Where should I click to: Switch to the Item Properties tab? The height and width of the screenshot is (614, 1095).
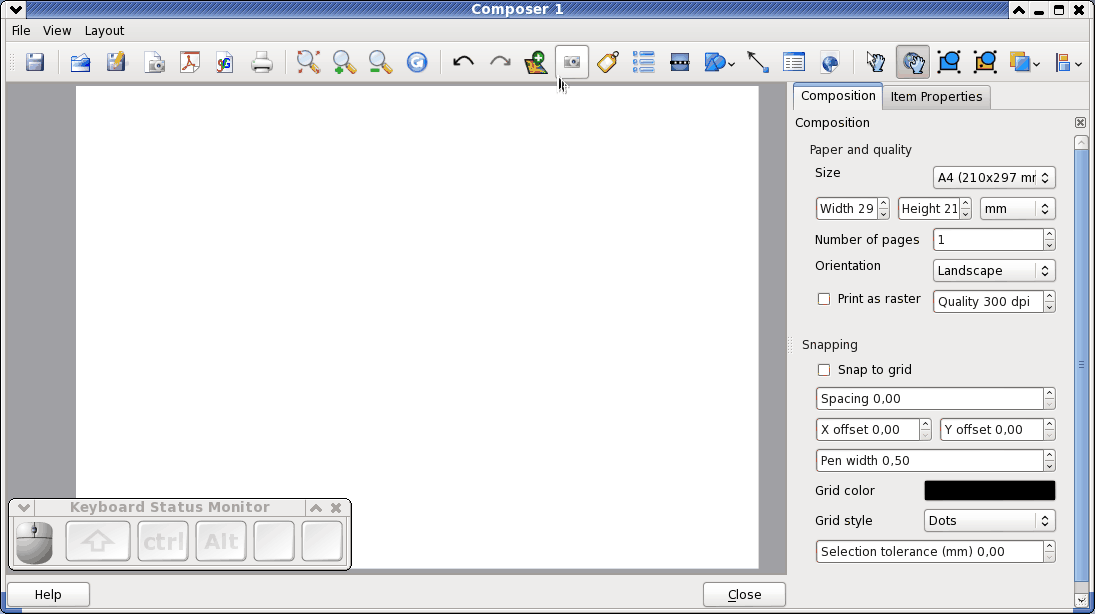point(936,97)
